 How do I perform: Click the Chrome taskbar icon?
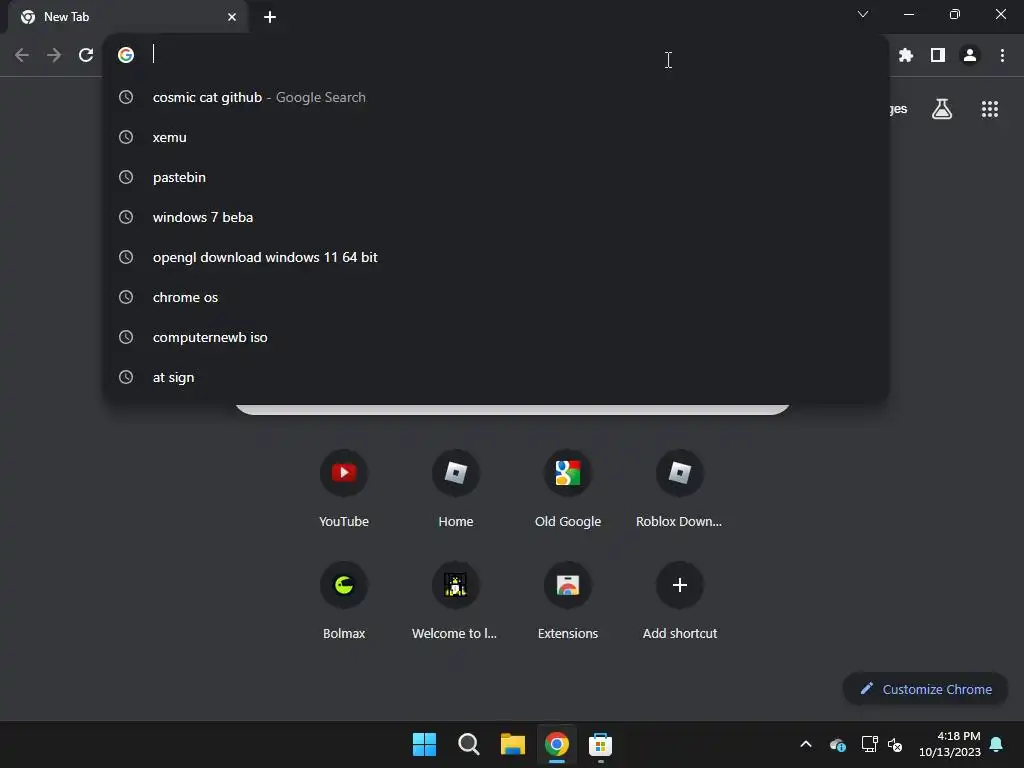coord(556,744)
